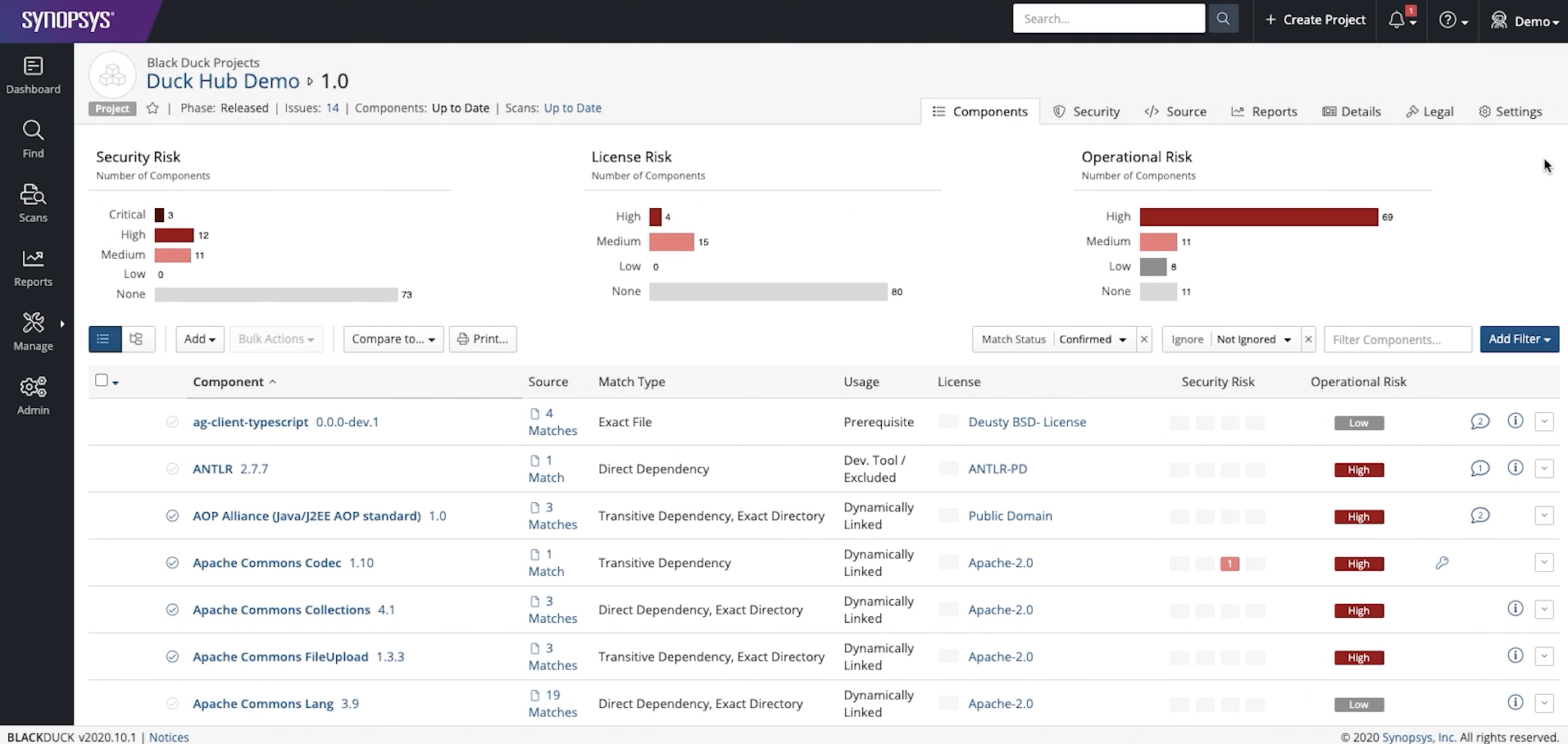Open the Dashboard sidebar icon
Screen dimensions: 1568x744
pos(33,75)
